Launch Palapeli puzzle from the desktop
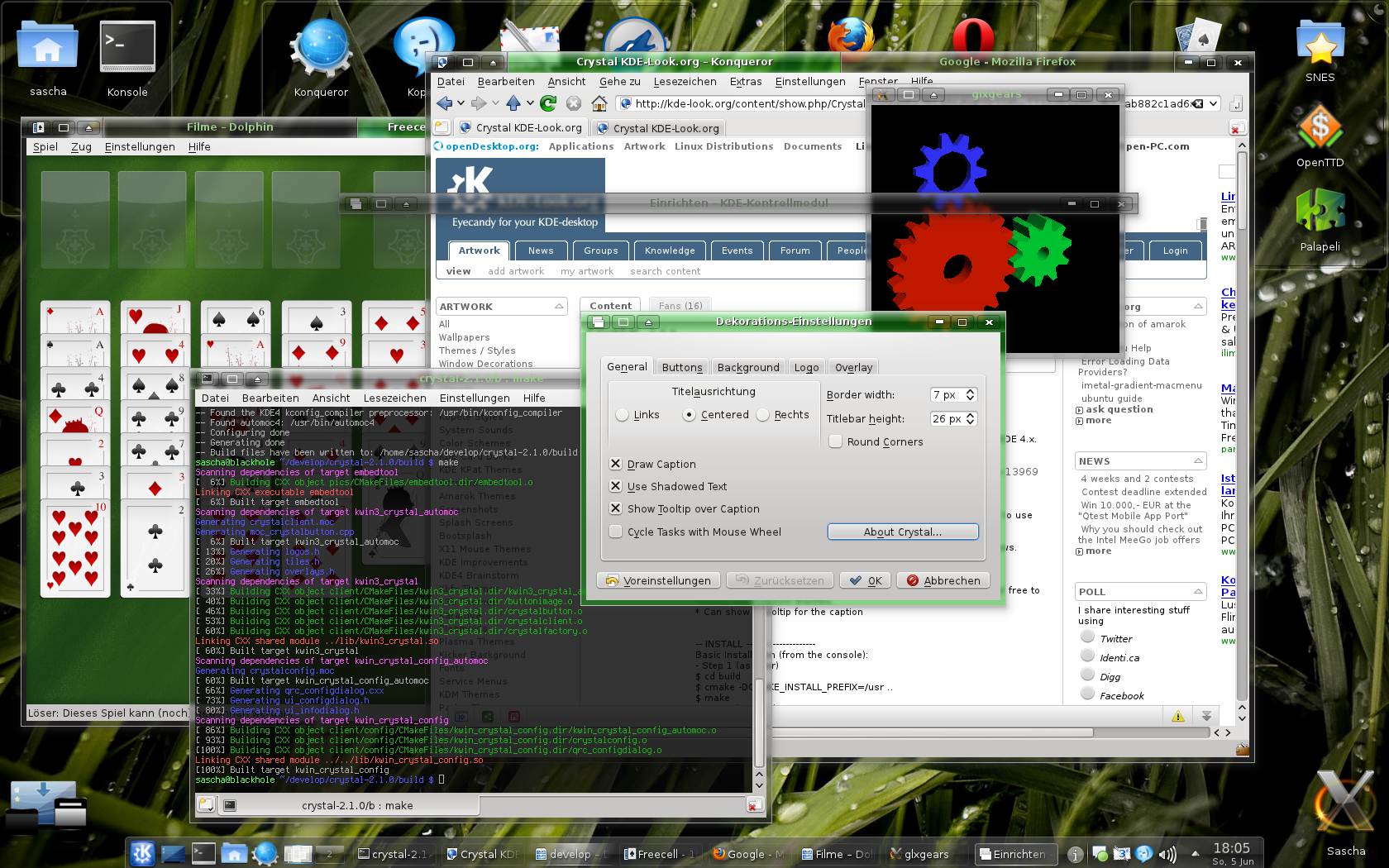This screenshot has width=1389, height=868. point(1320,219)
